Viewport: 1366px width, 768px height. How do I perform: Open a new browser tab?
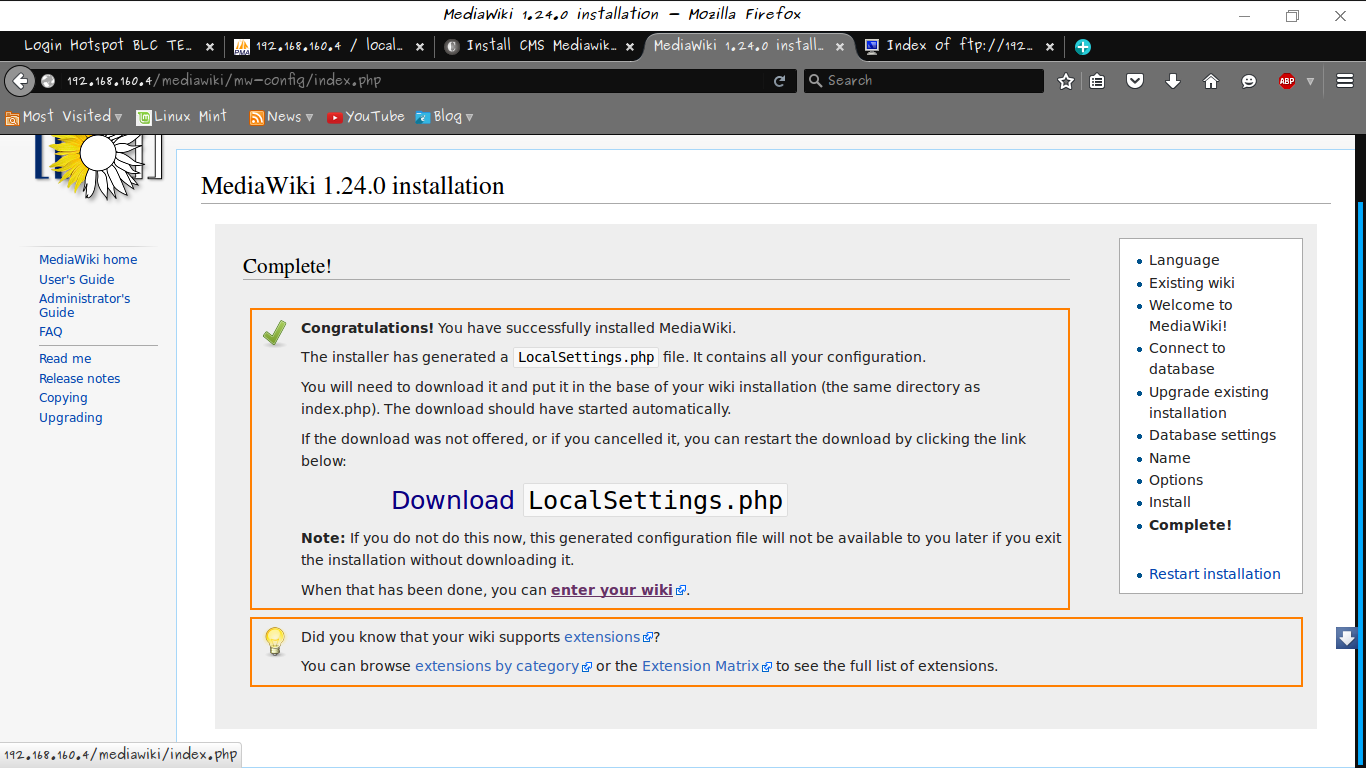click(1082, 46)
